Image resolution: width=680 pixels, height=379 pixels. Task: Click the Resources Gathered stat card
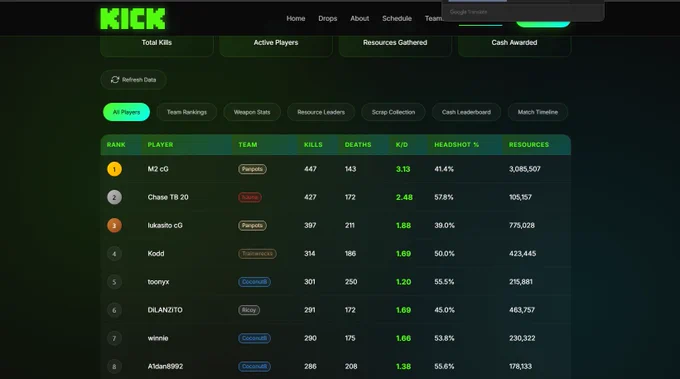[395, 45]
